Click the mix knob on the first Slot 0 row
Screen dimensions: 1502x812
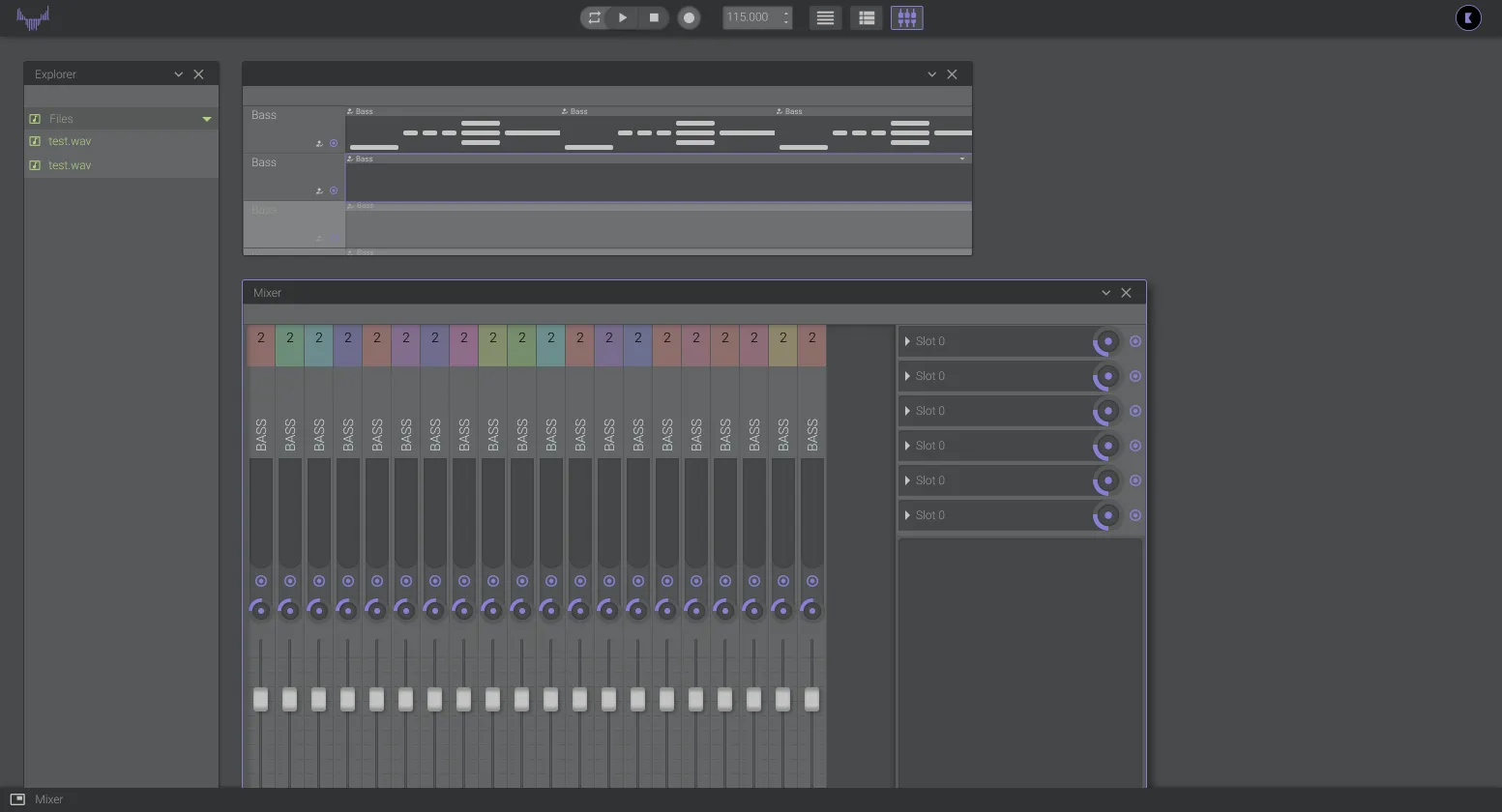click(x=1107, y=341)
